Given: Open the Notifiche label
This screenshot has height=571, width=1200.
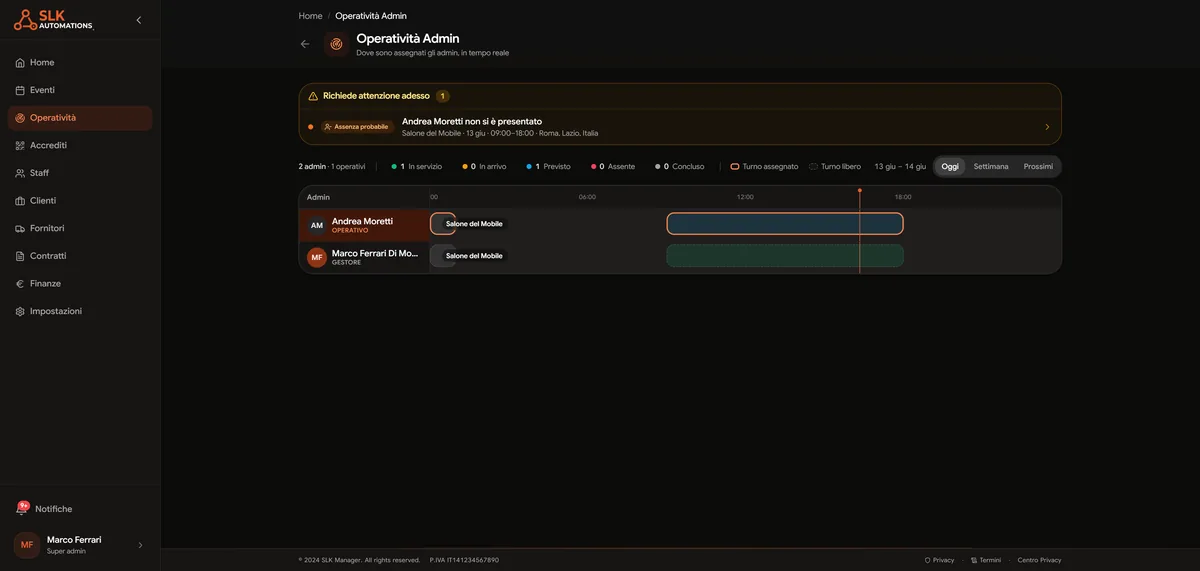Looking at the screenshot, I should pos(53,509).
